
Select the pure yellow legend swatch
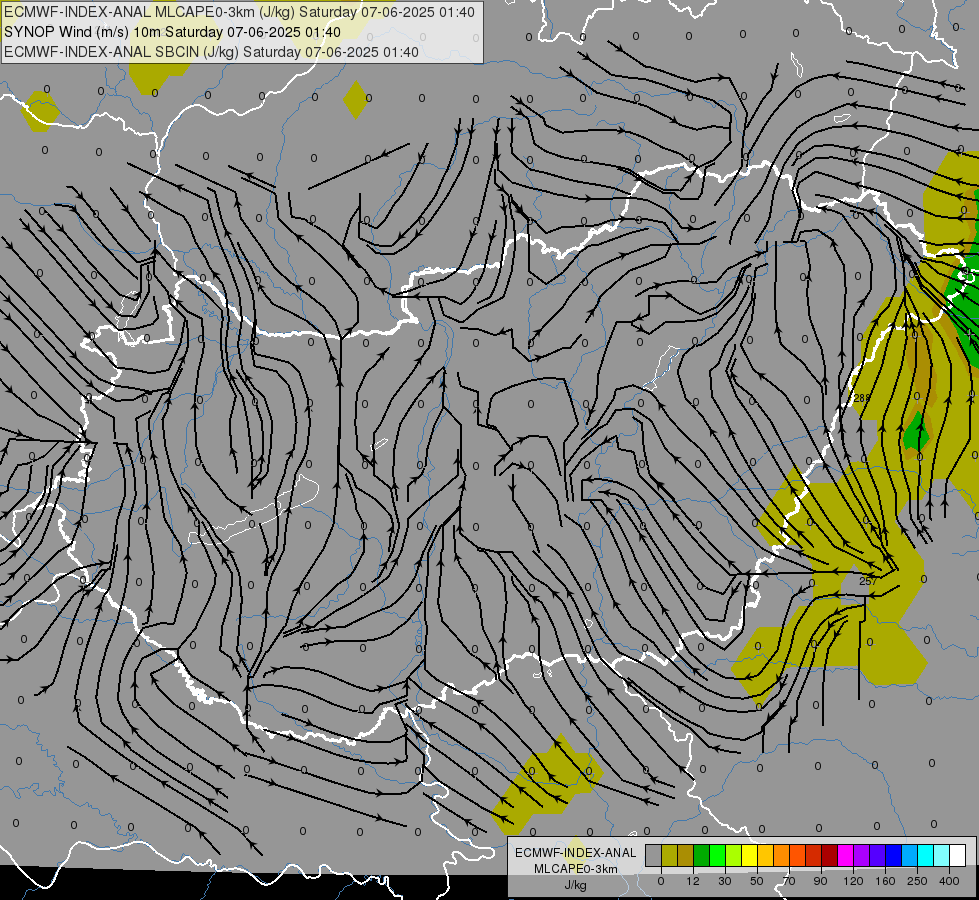coord(749,855)
